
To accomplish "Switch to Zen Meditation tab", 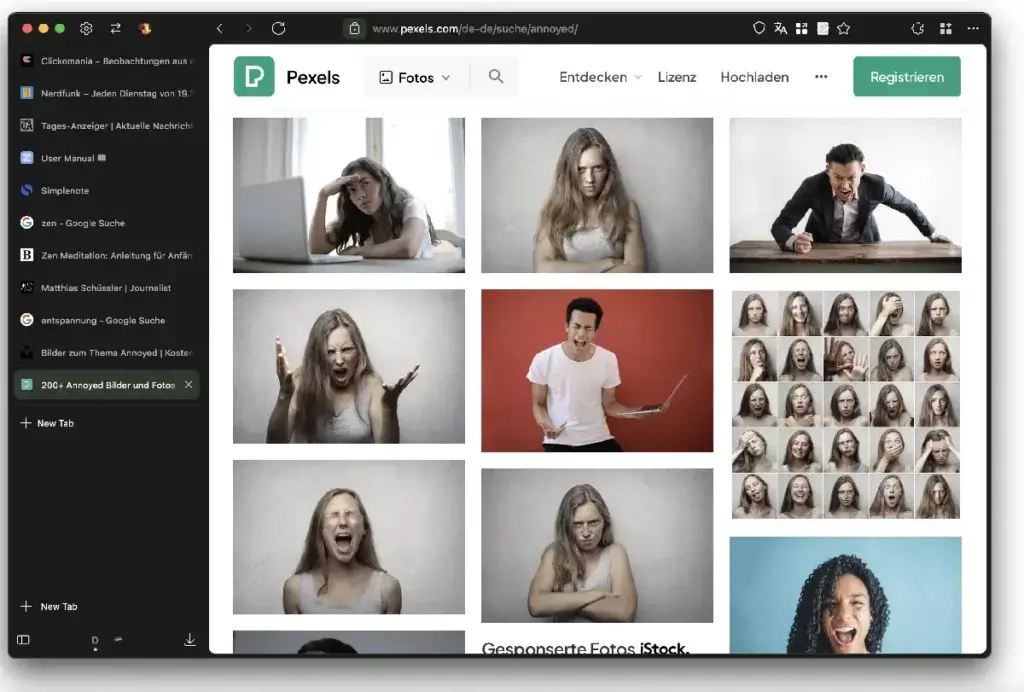I will coord(107,255).
